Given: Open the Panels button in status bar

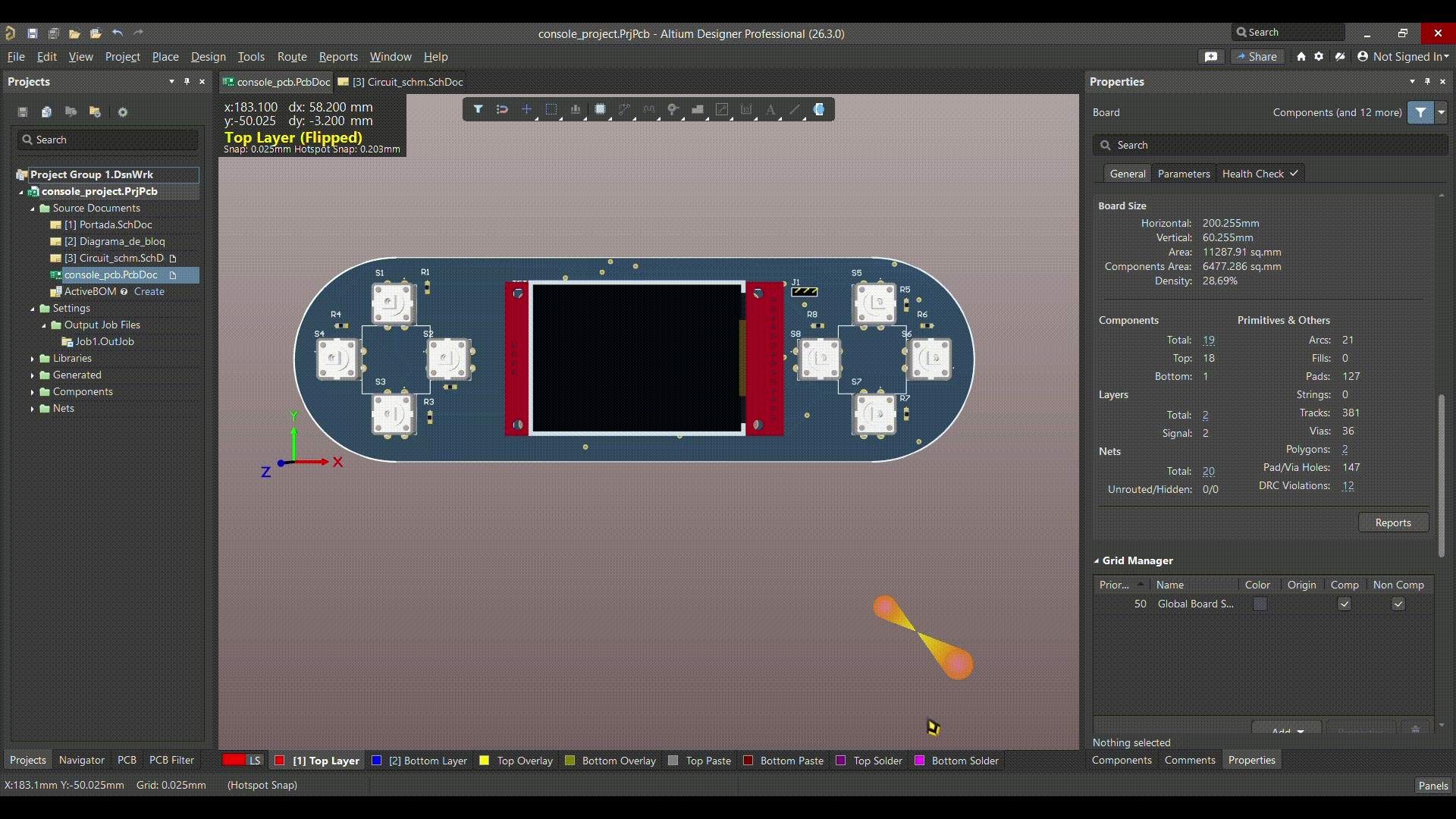Looking at the screenshot, I should click(1433, 786).
